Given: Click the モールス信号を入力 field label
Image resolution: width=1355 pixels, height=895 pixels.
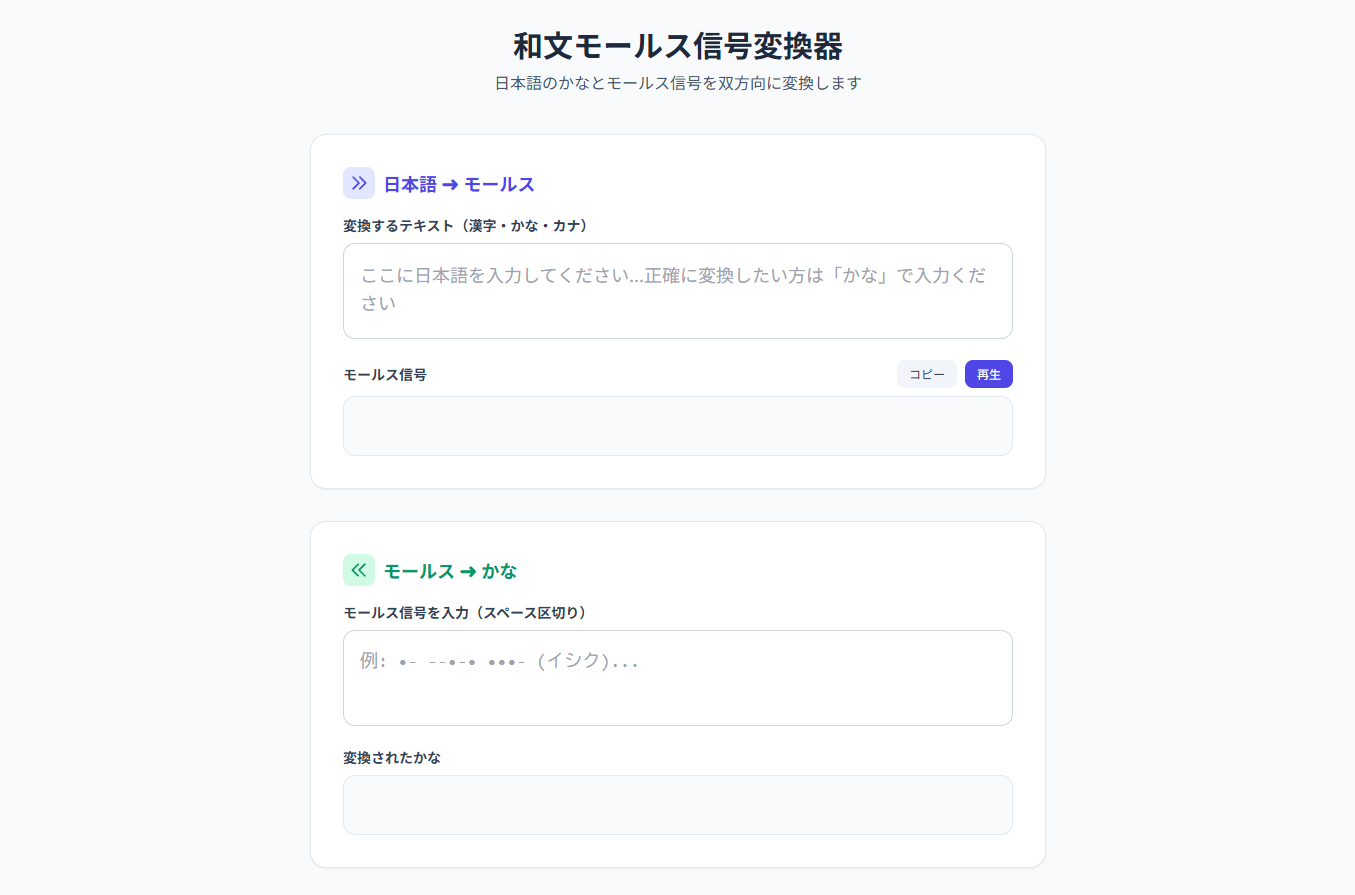Looking at the screenshot, I should (464, 613).
